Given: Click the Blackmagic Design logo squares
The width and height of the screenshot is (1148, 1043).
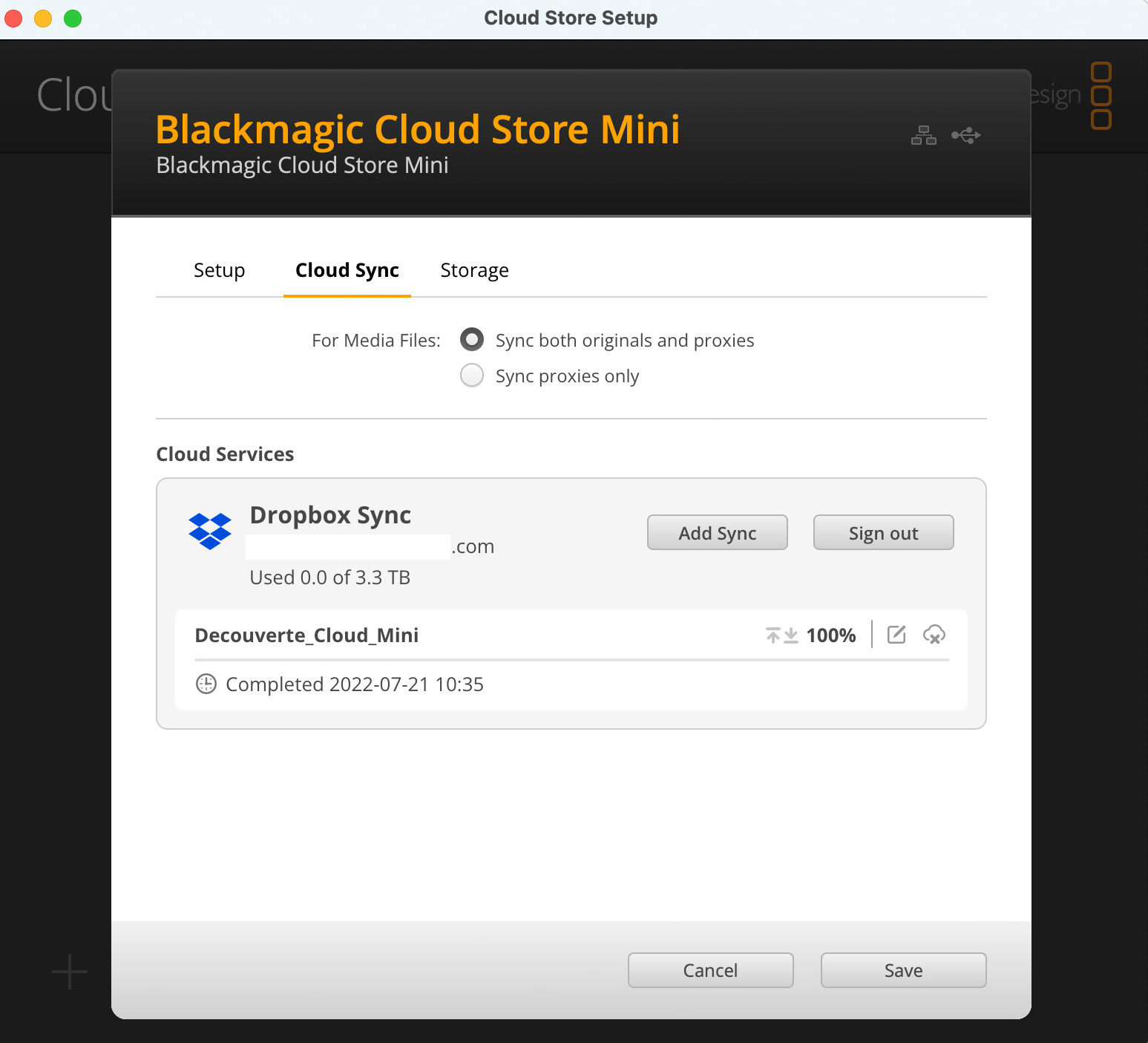Looking at the screenshot, I should click(x=1101, y=96).
